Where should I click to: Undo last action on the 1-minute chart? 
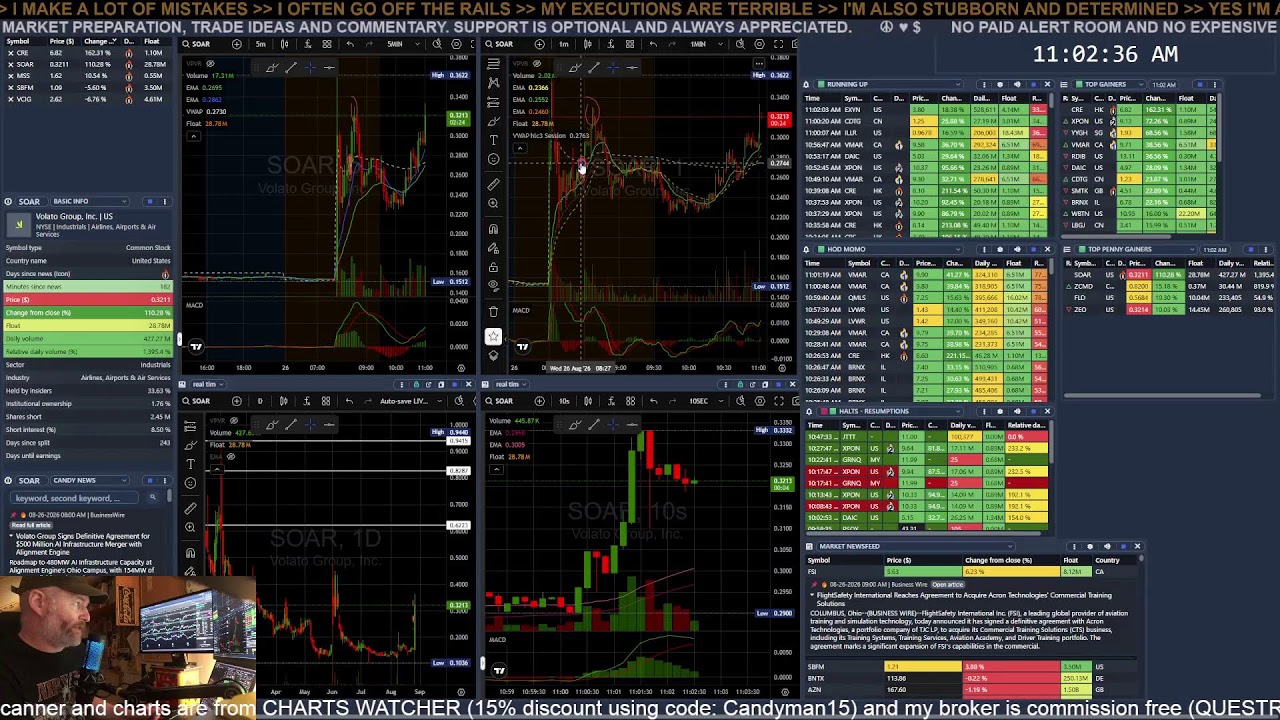coord(653,44)
